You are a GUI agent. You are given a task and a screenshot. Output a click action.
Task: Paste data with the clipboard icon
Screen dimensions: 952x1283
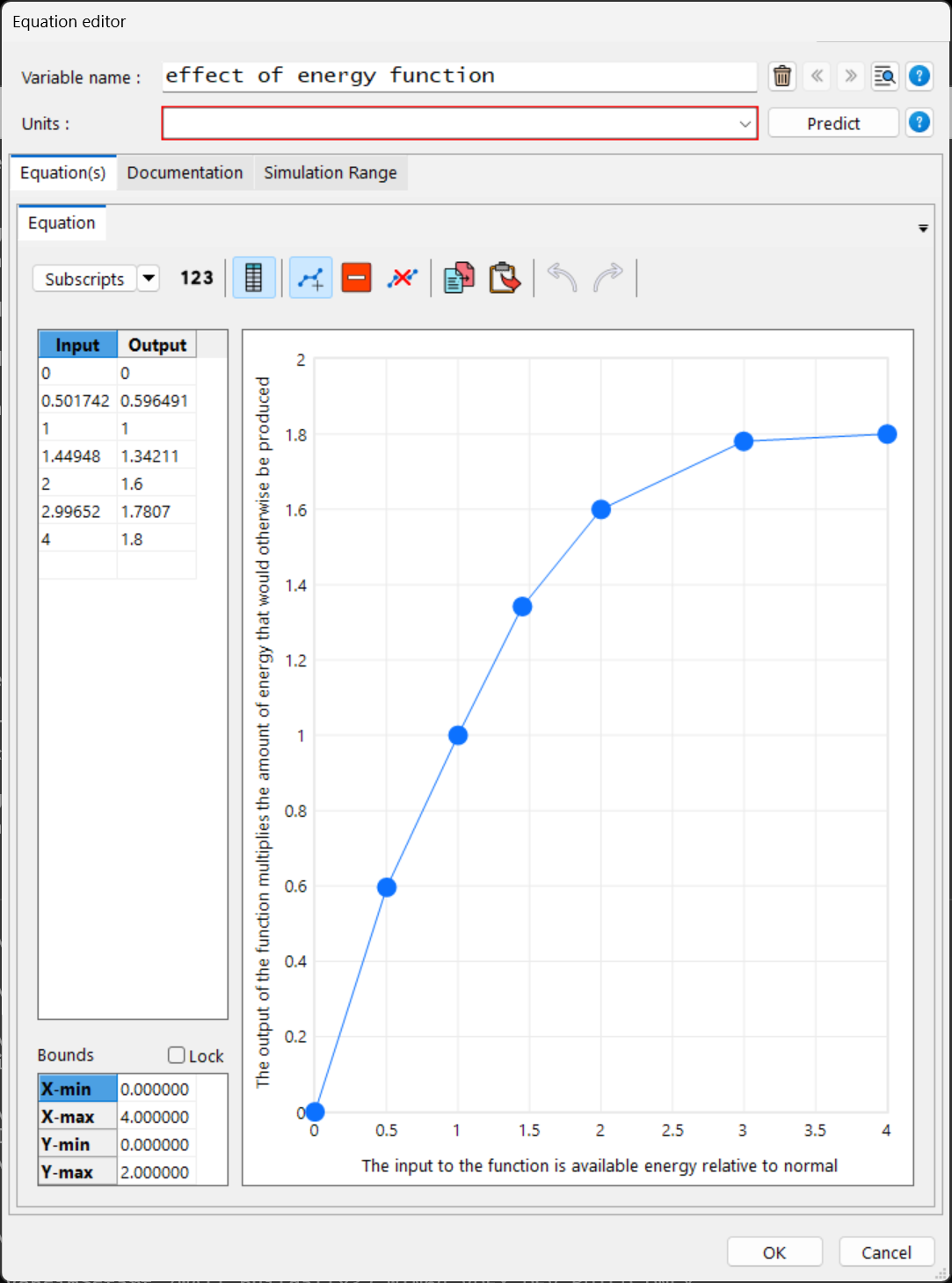[x=505, y=277]
